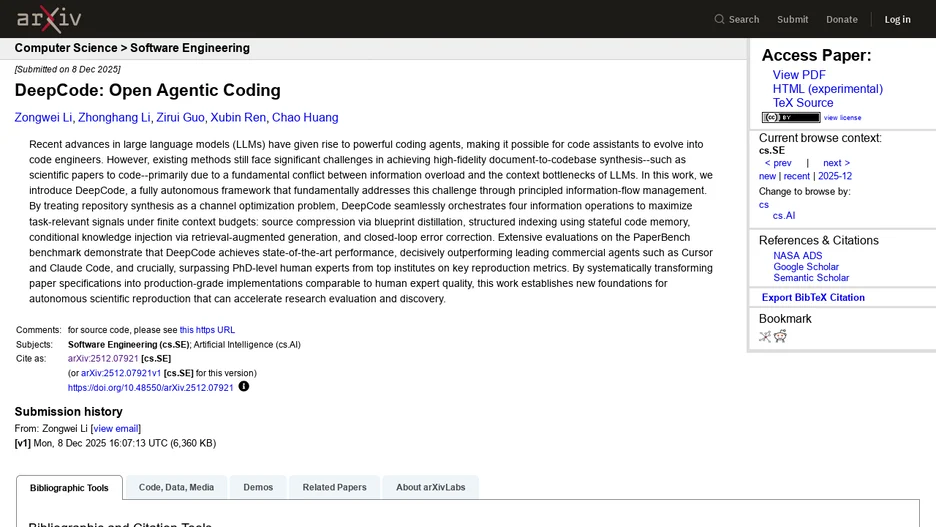
Task: Open the 2025-12 listing
Action: tap(835, 176)
